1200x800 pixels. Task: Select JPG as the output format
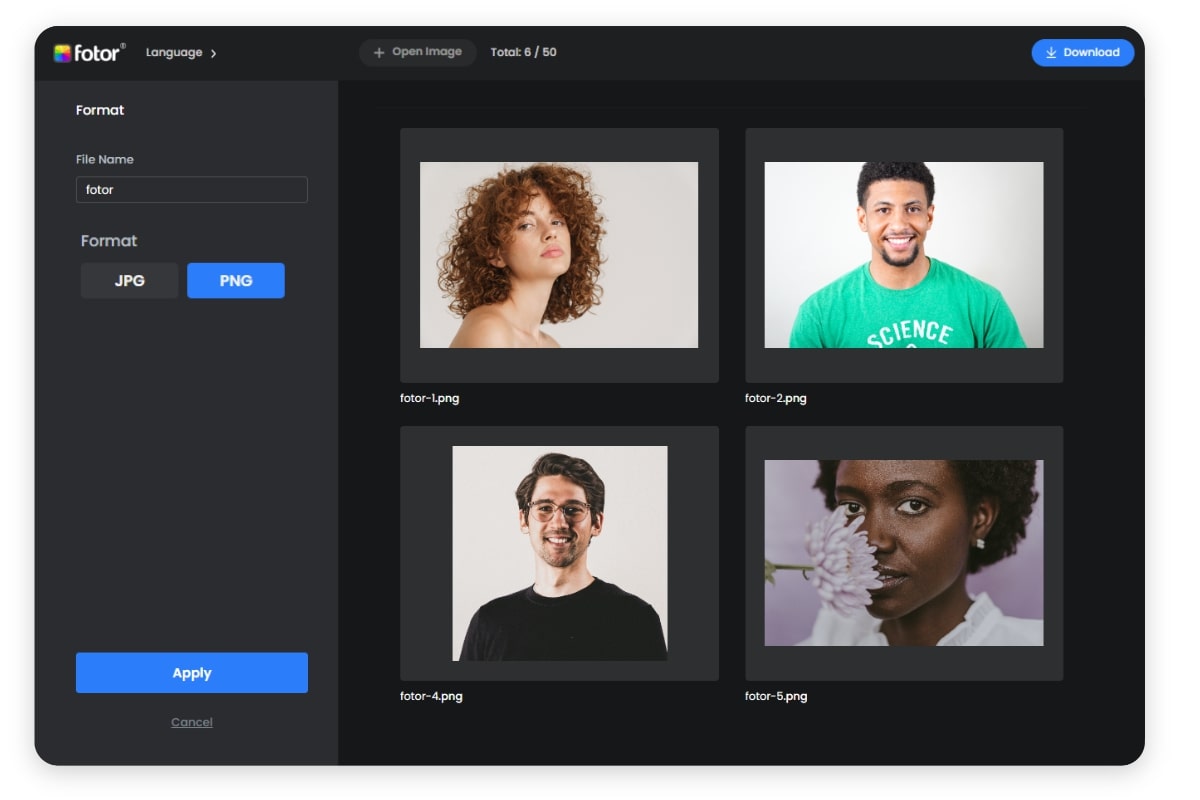tap(129, 280)
